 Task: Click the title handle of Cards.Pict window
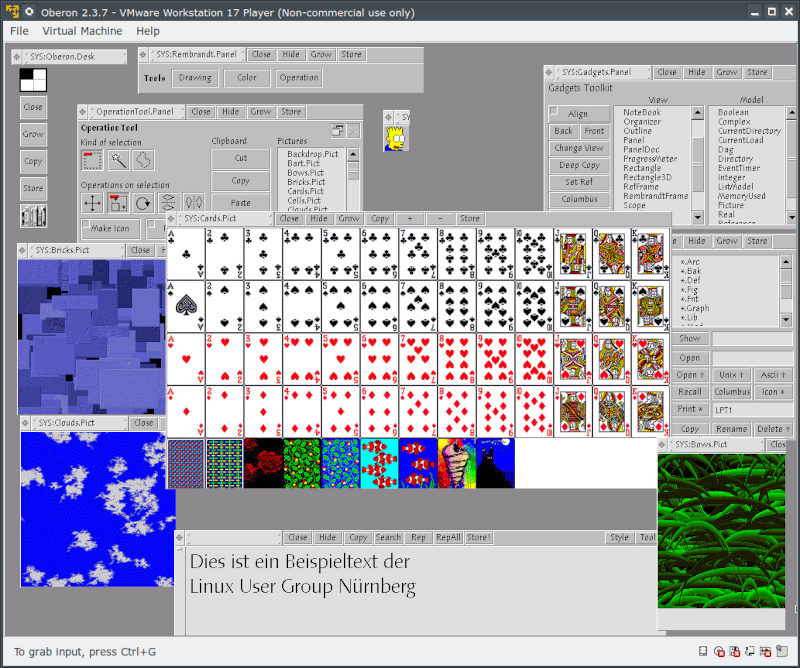pyautogui.click(x=171, y=218)
